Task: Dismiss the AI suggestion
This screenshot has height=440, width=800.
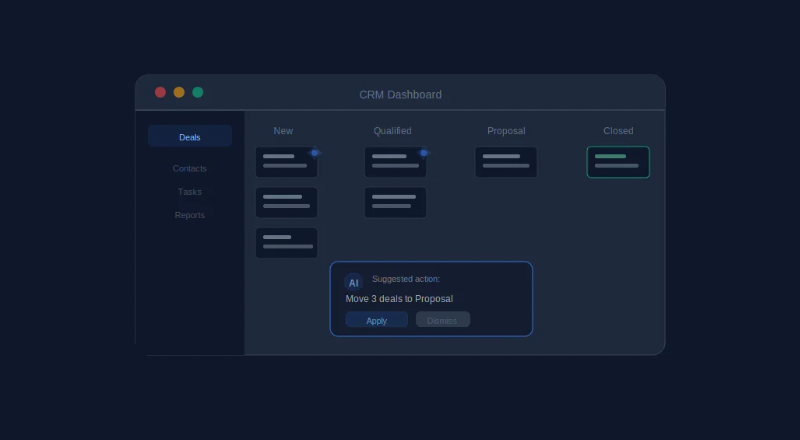Action: (x=442, y=320)
